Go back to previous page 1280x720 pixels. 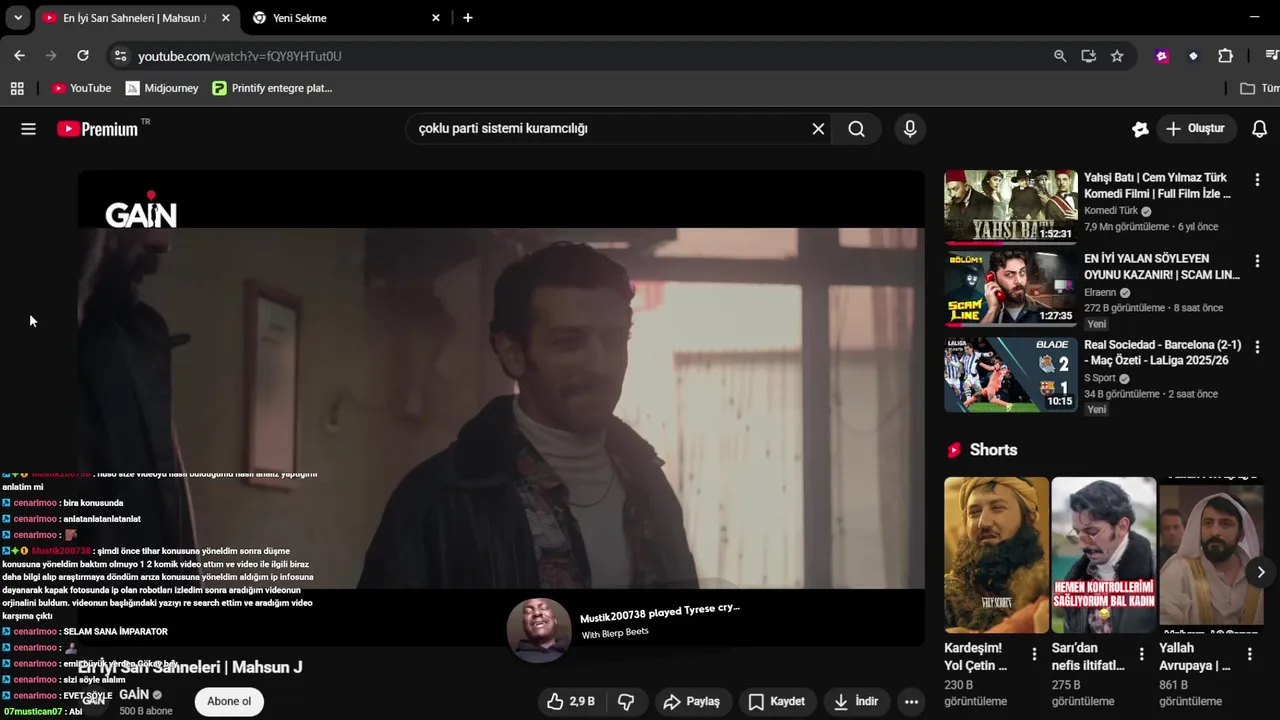point(19,56)
